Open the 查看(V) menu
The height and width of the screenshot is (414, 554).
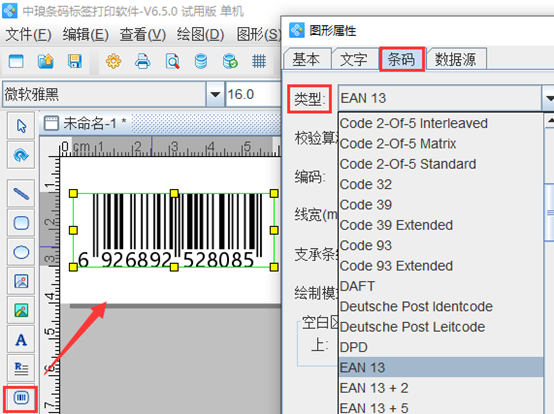(143, 35)
